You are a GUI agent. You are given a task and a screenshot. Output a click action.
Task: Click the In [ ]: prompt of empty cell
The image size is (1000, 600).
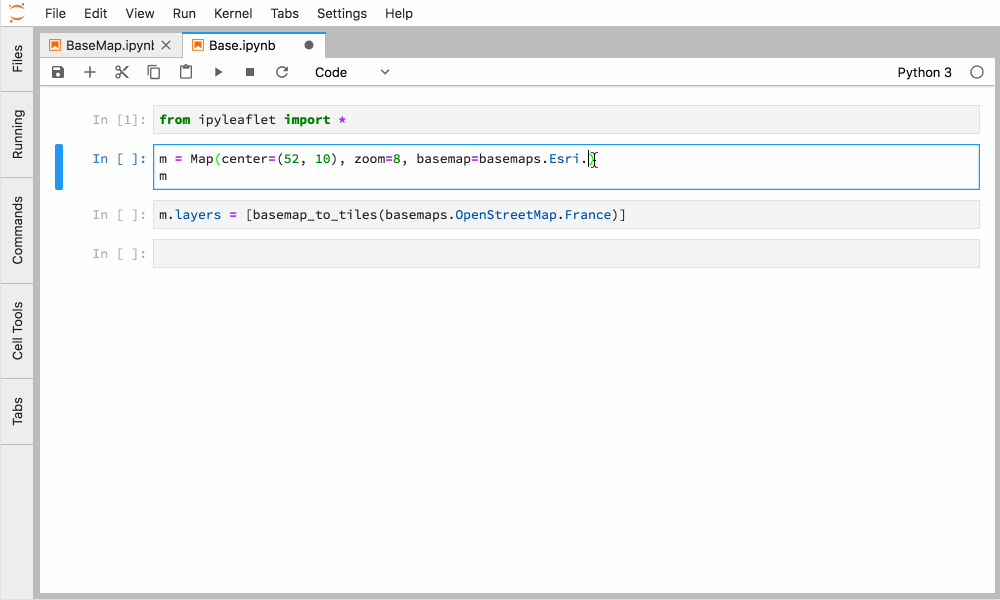(119, 254)
